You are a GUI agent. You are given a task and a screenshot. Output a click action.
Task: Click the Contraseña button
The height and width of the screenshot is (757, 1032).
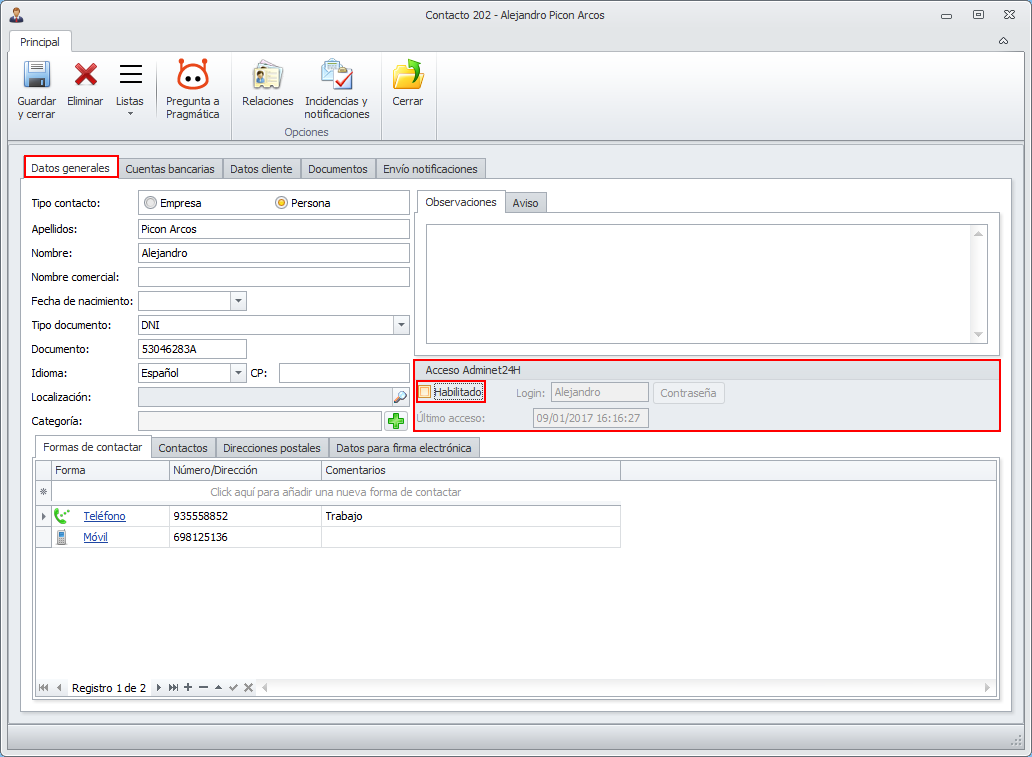[688, 393]
